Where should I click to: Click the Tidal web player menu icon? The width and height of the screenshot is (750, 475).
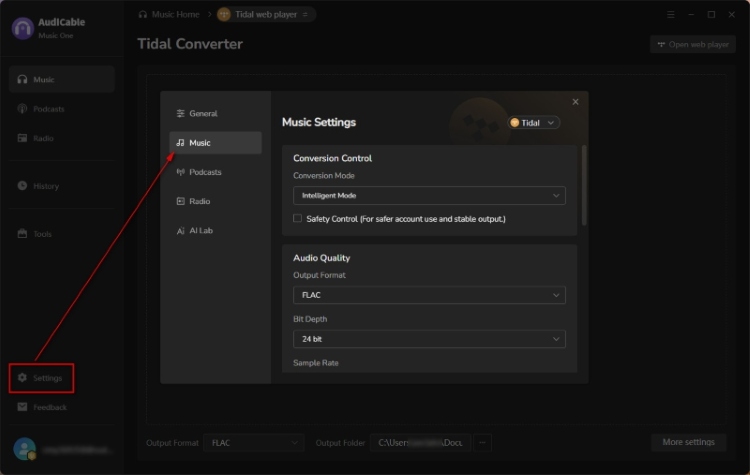305,14
